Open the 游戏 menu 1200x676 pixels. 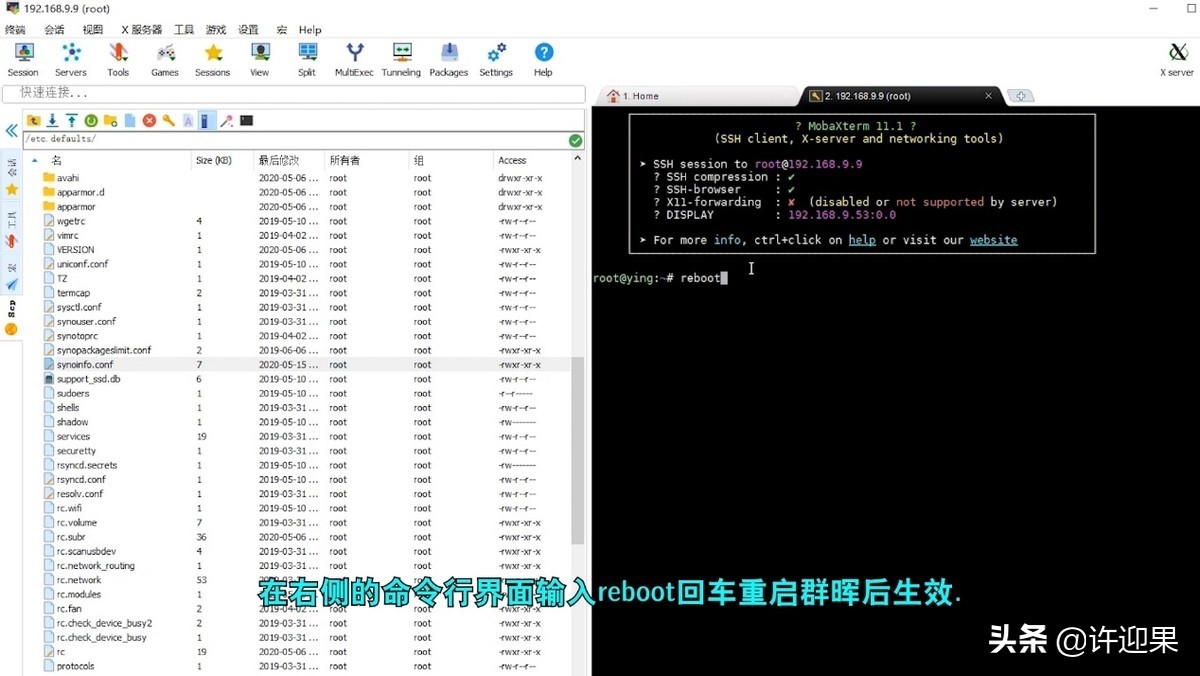(x=216, y=30)
